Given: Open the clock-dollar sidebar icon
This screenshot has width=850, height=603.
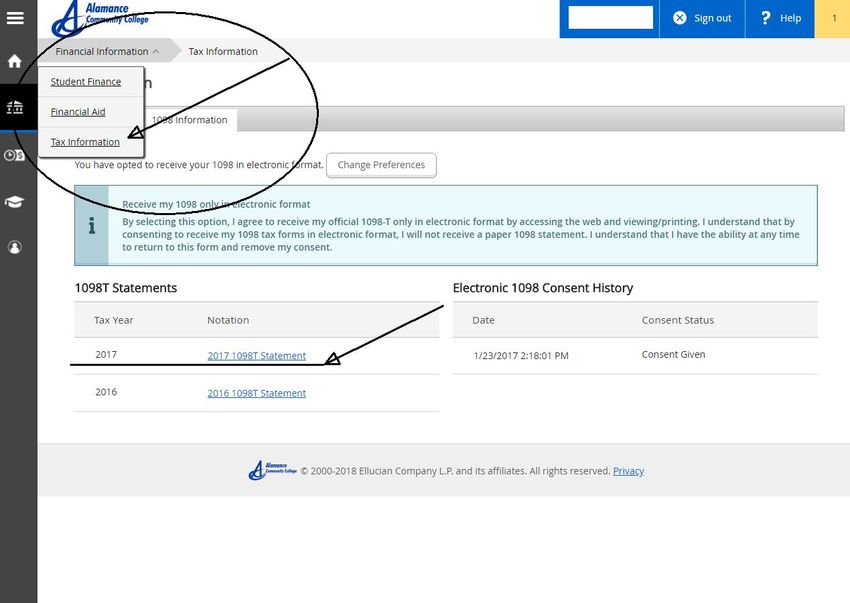Looking at the screenshot, I should pyautogui.click(x=14, y=156).
